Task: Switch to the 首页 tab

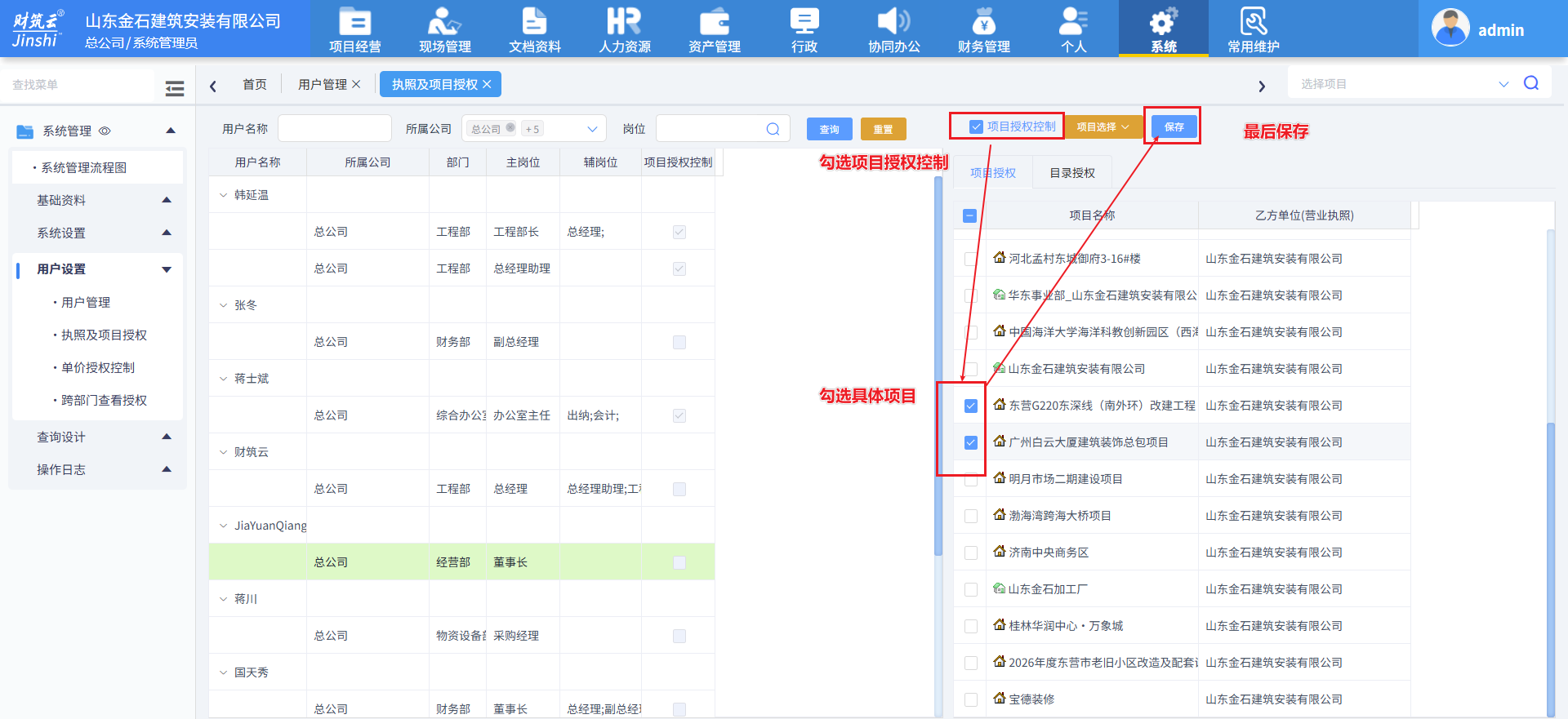Action: tap(255, 84)
